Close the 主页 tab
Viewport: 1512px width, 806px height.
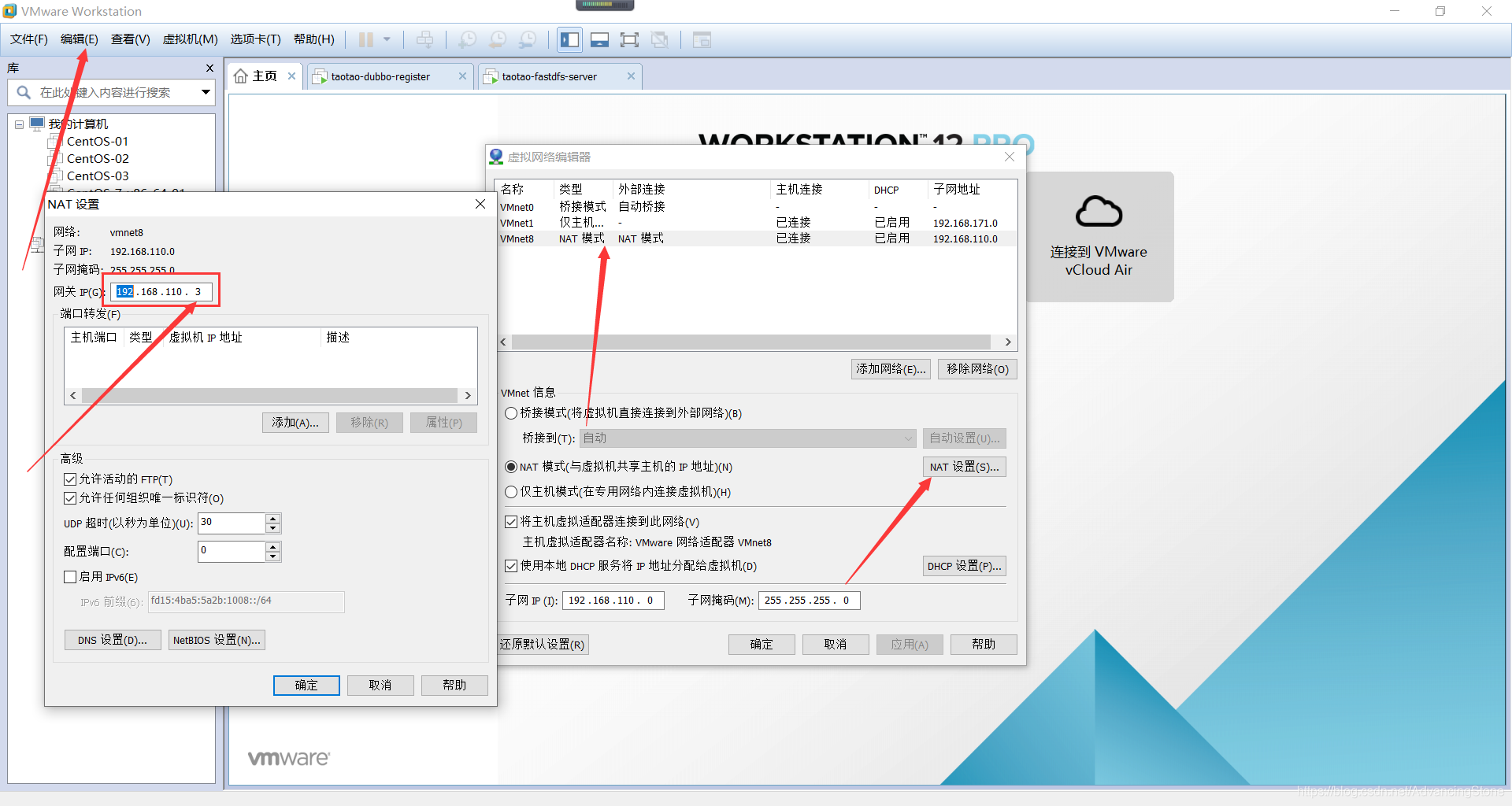tap(291, 76)
